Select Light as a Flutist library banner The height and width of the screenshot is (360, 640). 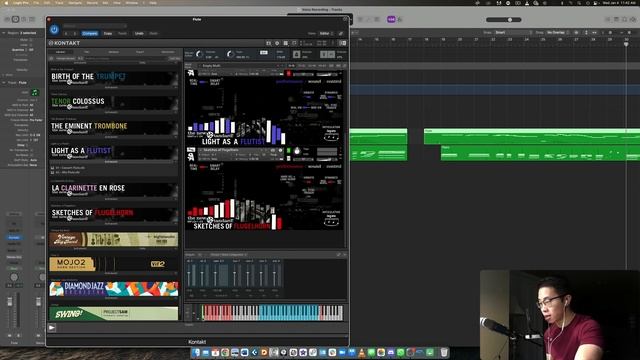pyautogui.click(x=114, y=152)
